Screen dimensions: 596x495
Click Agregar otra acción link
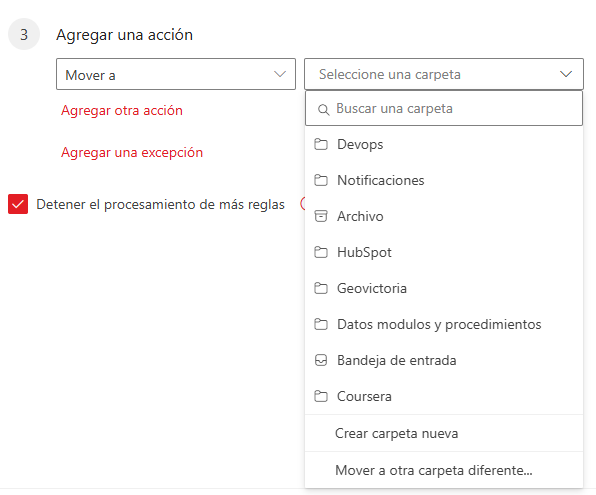click(122, 110)
